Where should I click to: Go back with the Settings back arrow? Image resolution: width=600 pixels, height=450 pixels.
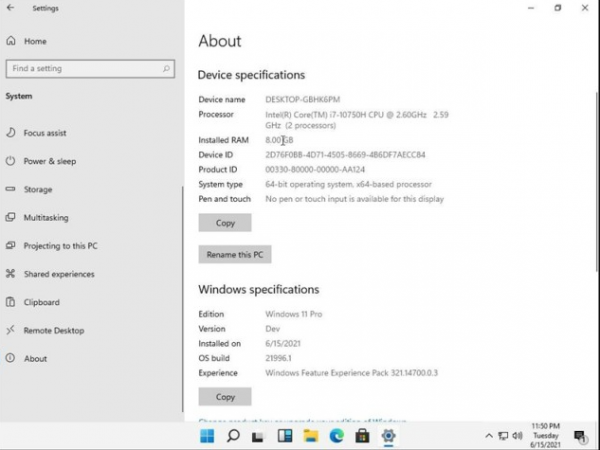point(10,8)
